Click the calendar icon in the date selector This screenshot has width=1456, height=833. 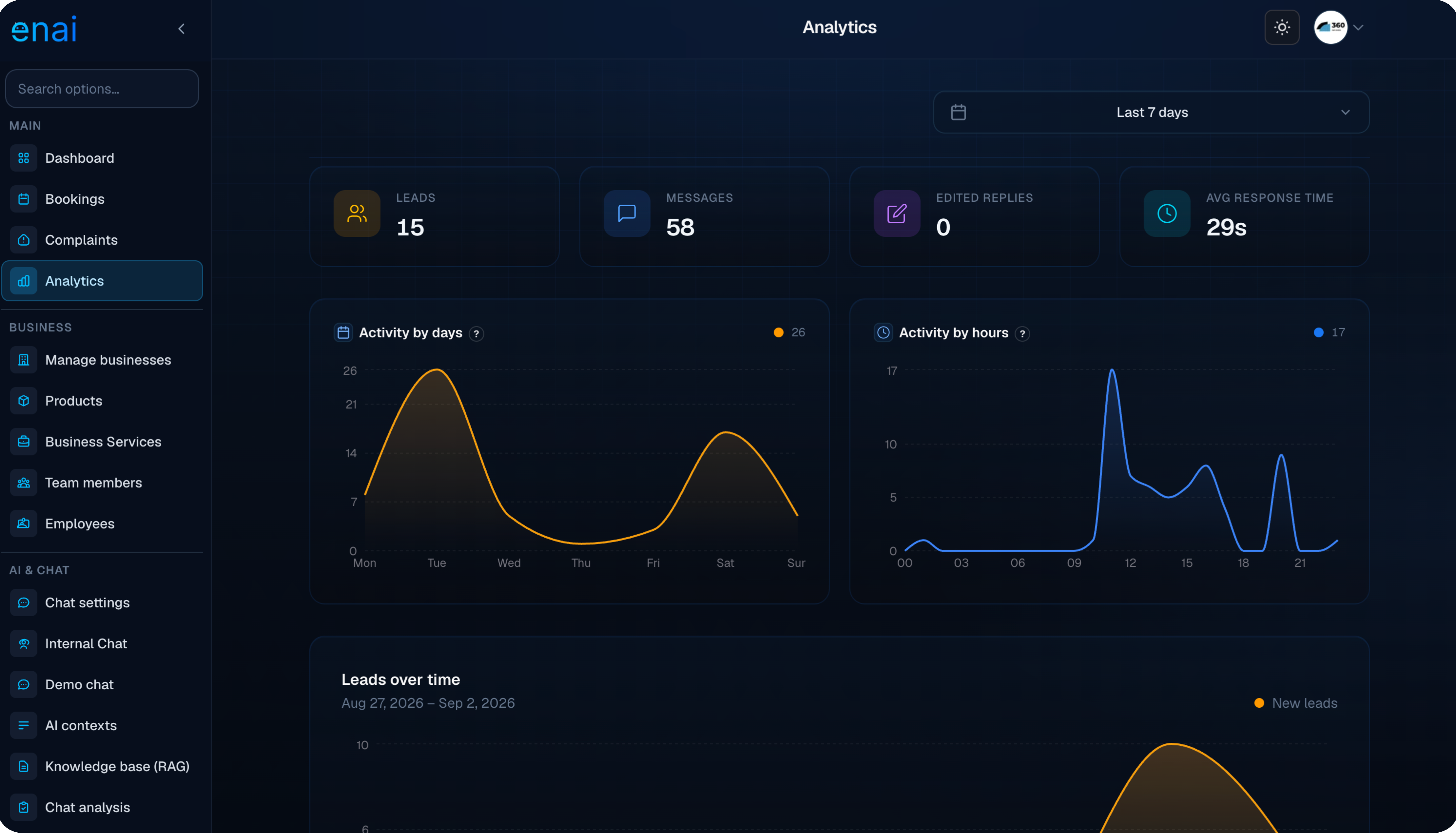point(959,112)
